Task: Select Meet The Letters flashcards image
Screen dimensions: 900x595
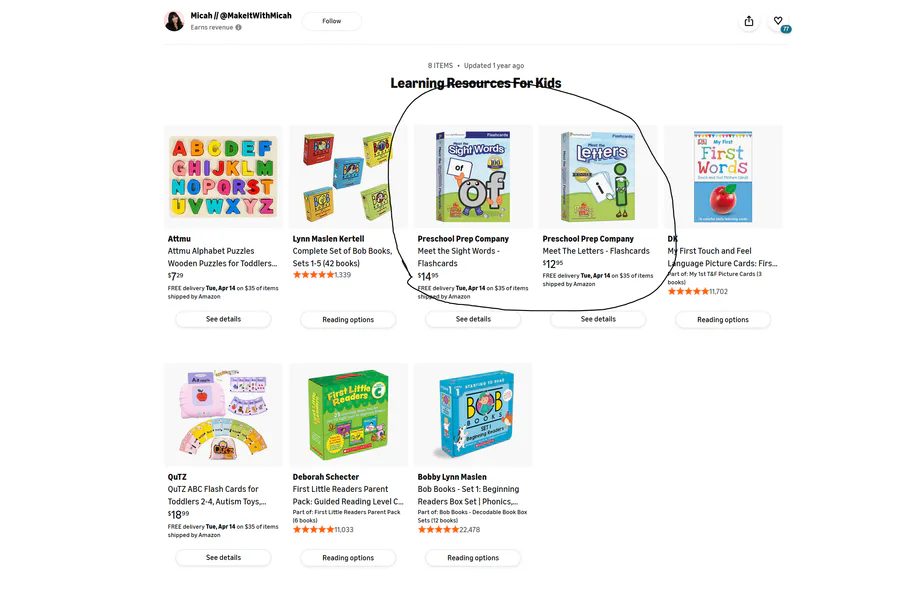Action: [x=598, y=177]
